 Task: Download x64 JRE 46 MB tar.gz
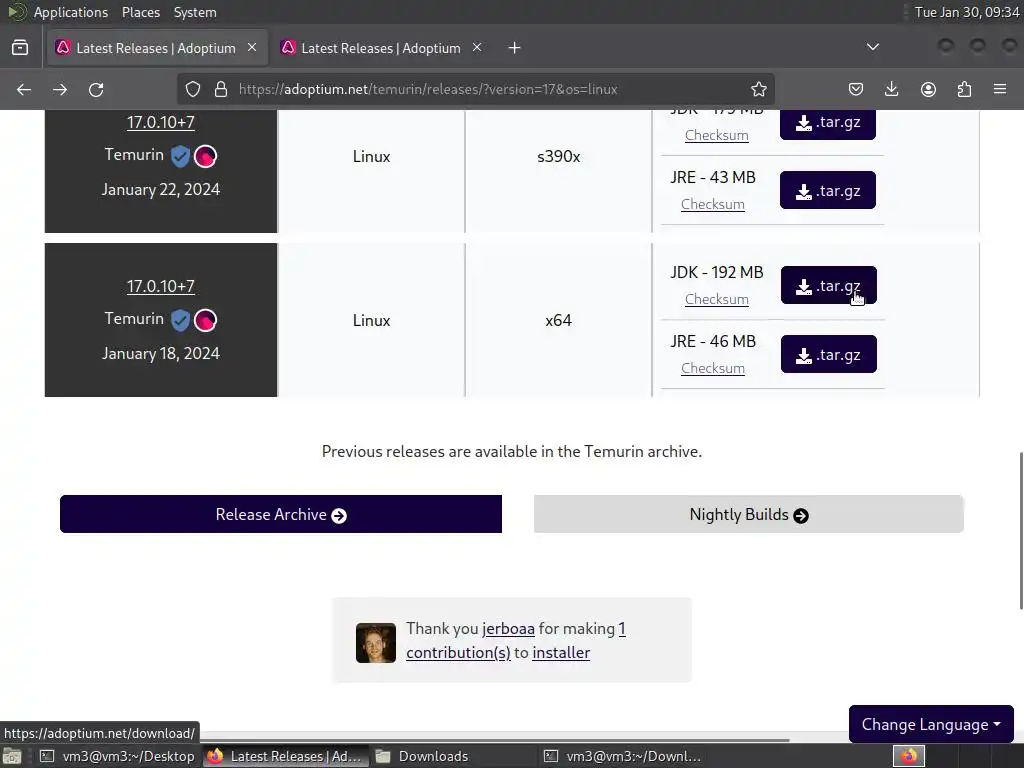[x=829, y=355]
